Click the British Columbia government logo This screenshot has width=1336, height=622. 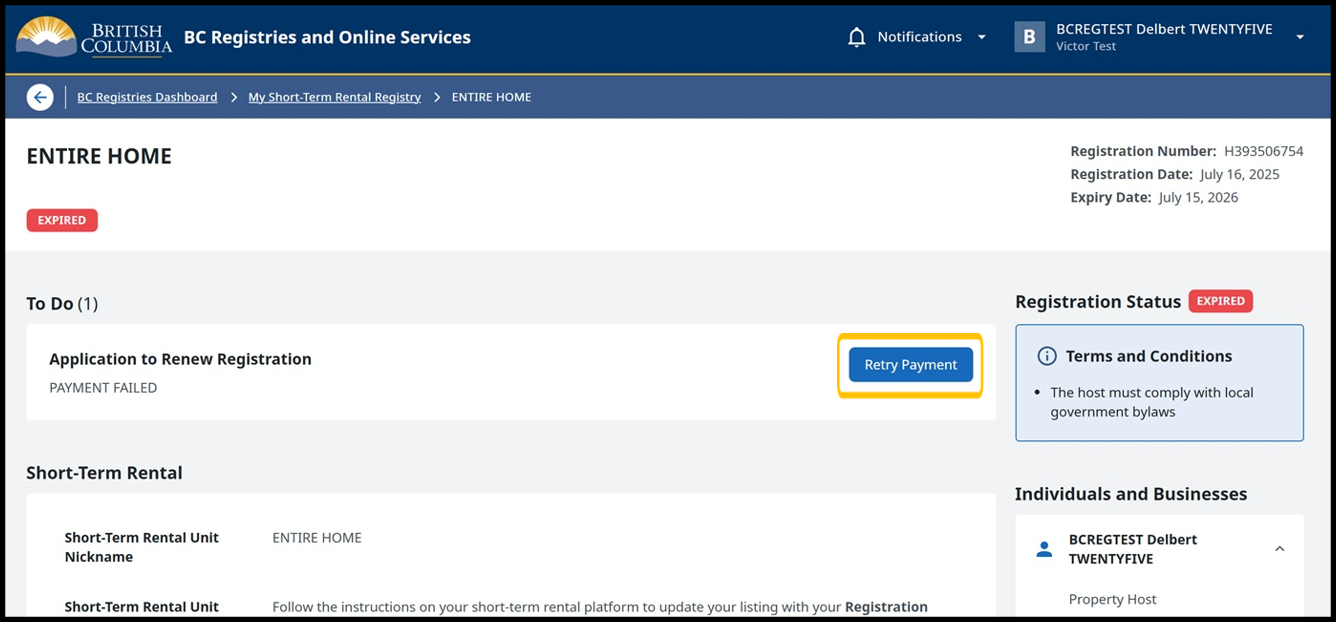(x=94, y=37)
